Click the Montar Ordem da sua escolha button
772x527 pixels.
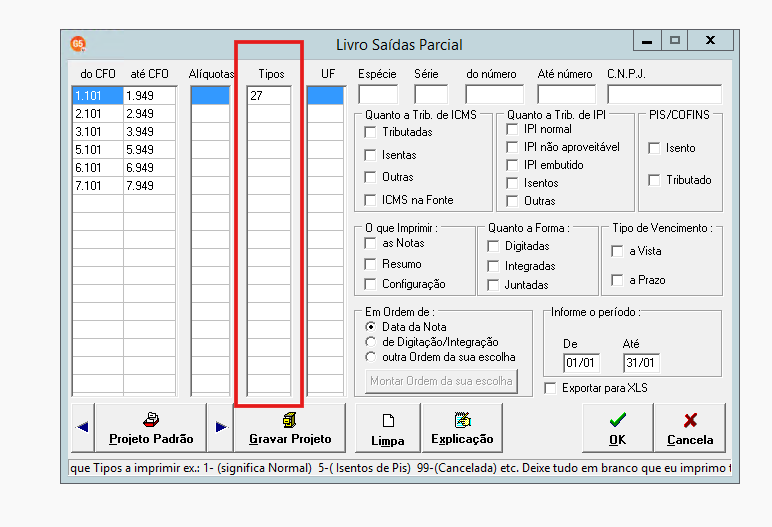441,381
